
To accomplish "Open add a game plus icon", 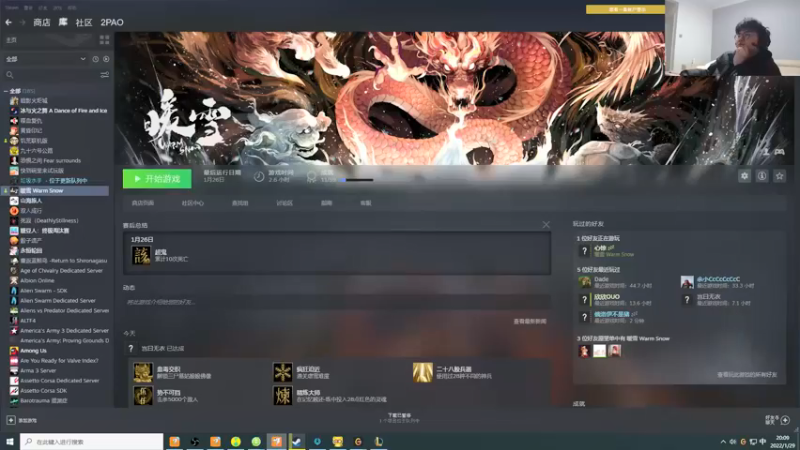I will (11, 420).
